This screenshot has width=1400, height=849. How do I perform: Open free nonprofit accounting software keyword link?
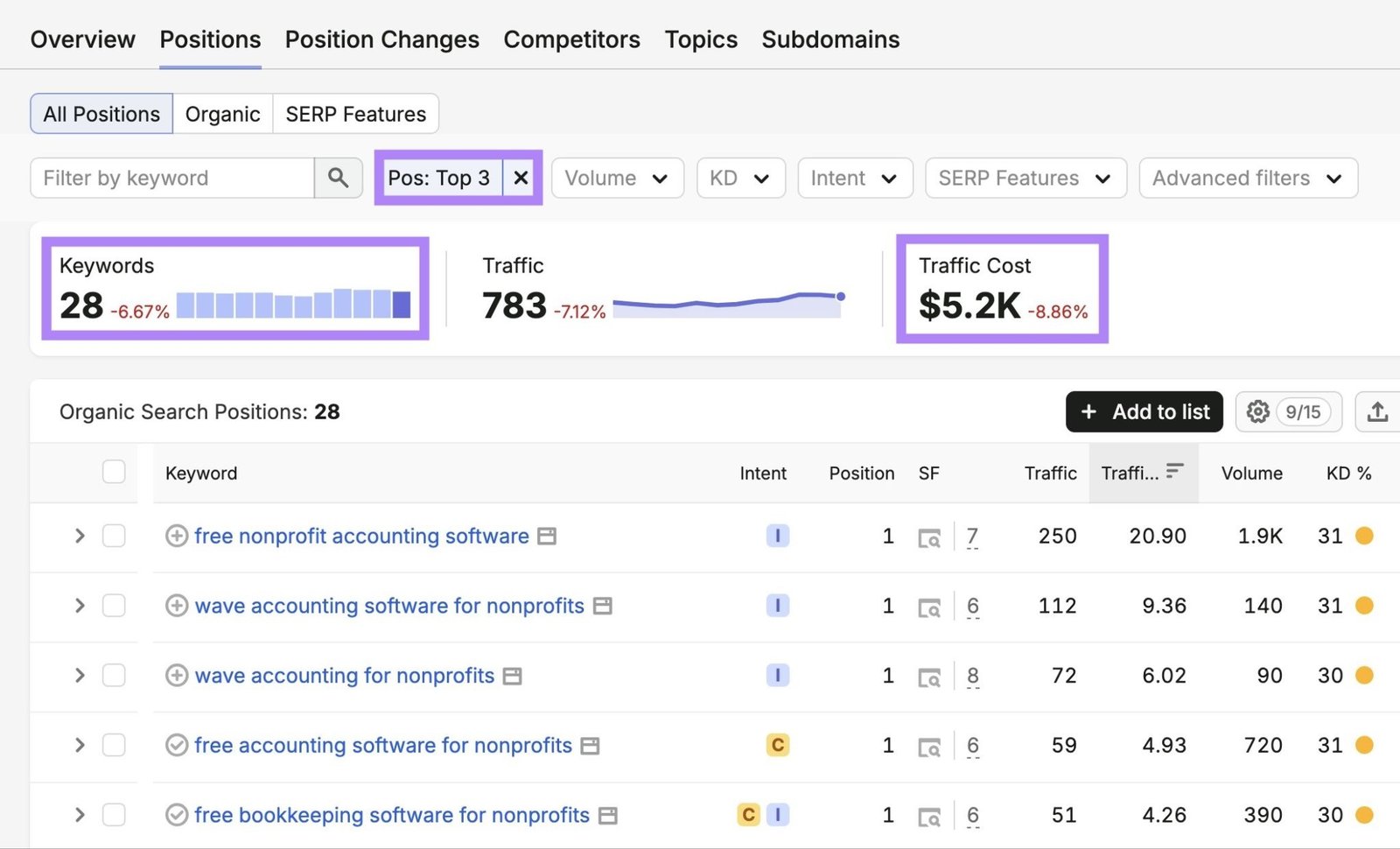coord(361,536)
